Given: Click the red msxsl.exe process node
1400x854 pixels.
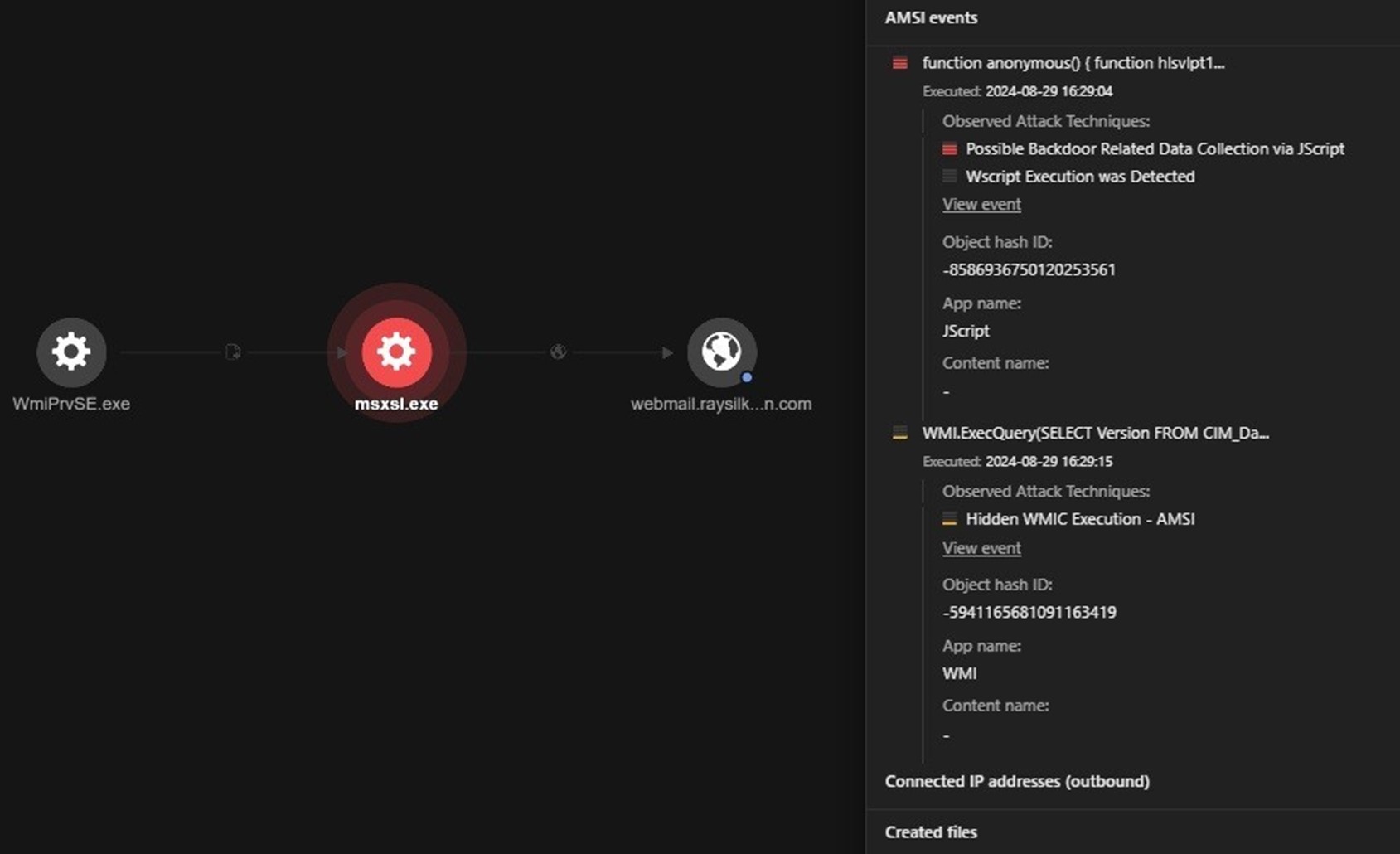Looking at the screenshot, I should coord(396,352).
